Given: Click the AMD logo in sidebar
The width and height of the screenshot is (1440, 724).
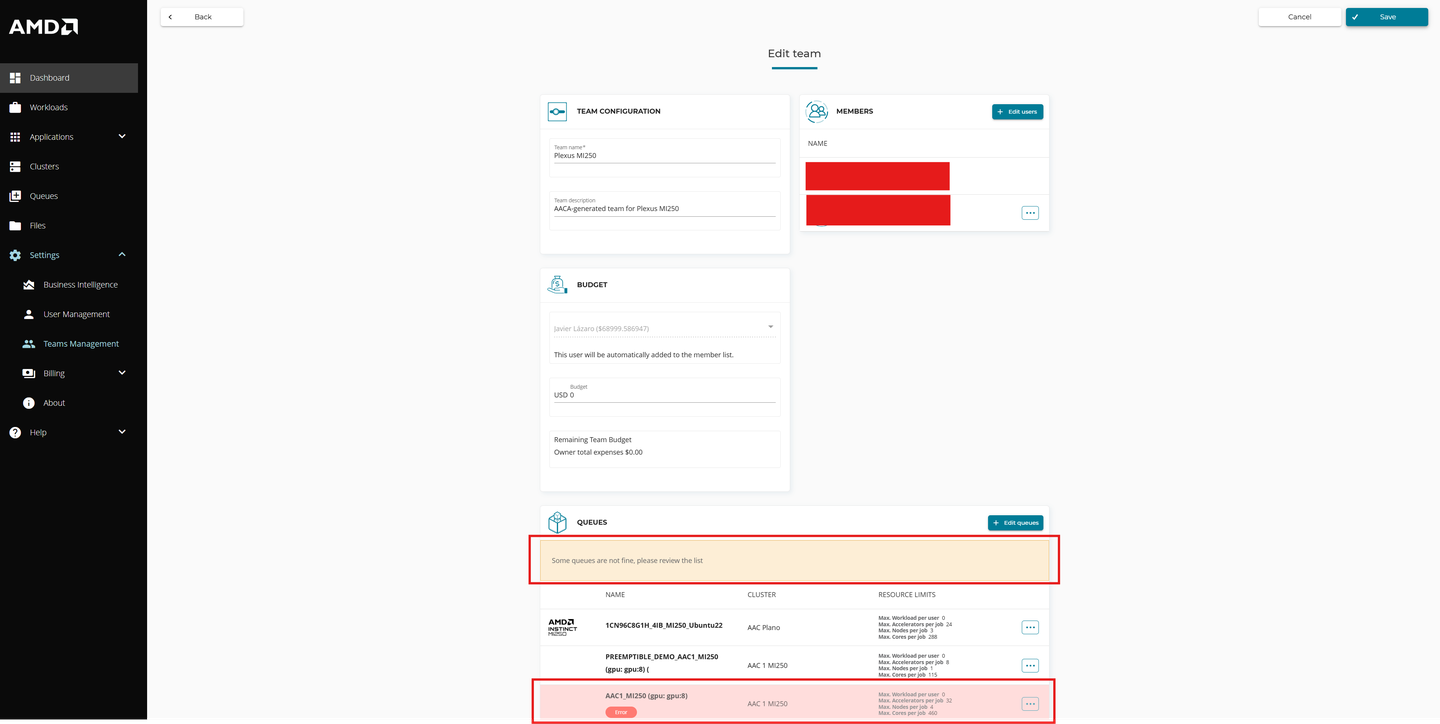Looking at the screenshot, I should coord(43,27).
